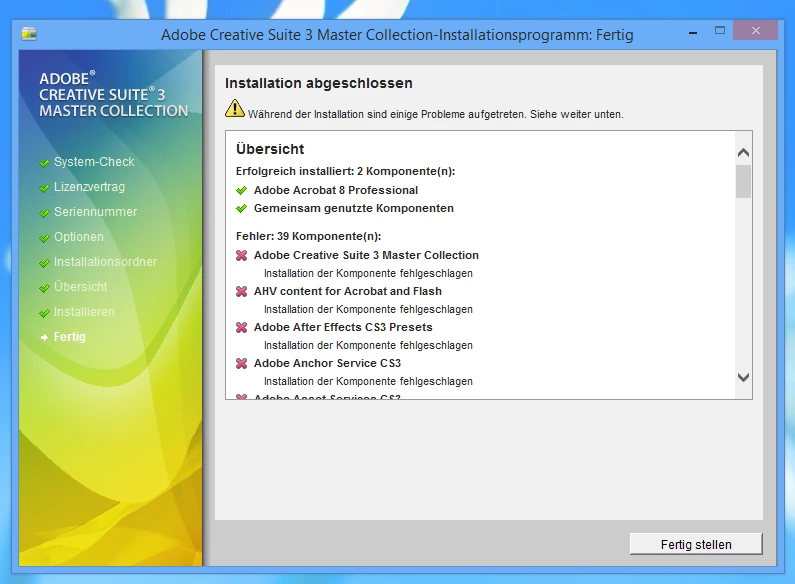Click the check mark beside Optionen
Screen dimensions: 795x584
45,238
